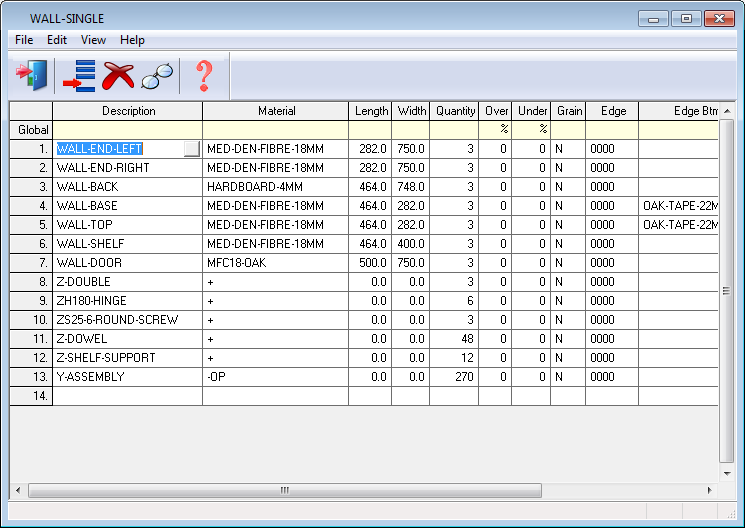The width and height of the screenshot is (745, 528).
Task: Click the red X delete icon
Action: click(x=118, y=76)
